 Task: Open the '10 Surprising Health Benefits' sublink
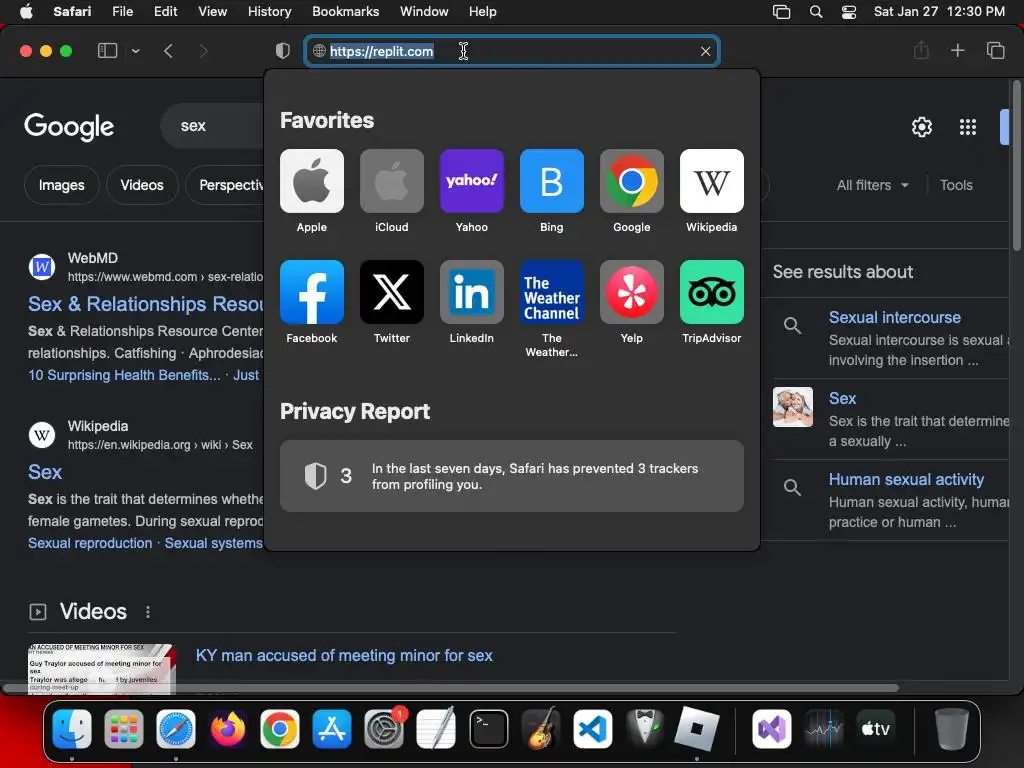124,376
